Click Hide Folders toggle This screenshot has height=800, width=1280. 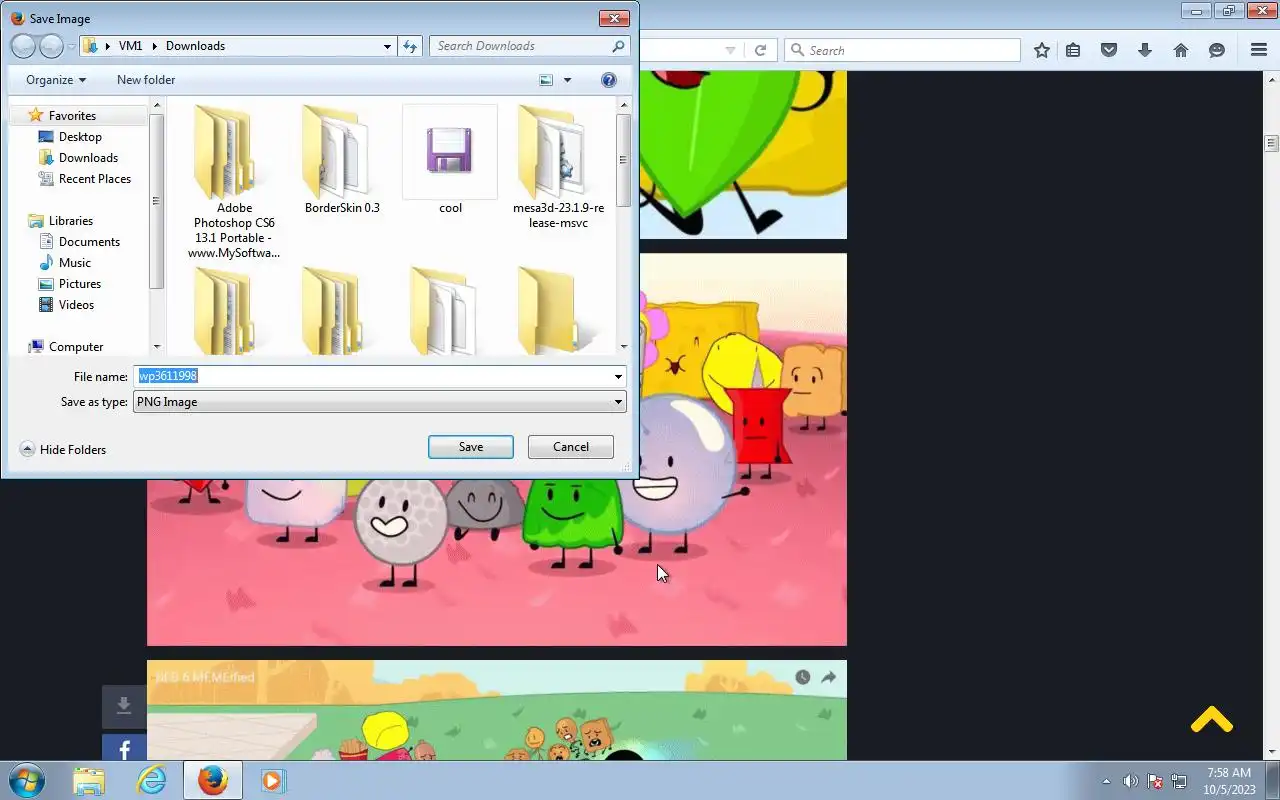tap(63, 450)
